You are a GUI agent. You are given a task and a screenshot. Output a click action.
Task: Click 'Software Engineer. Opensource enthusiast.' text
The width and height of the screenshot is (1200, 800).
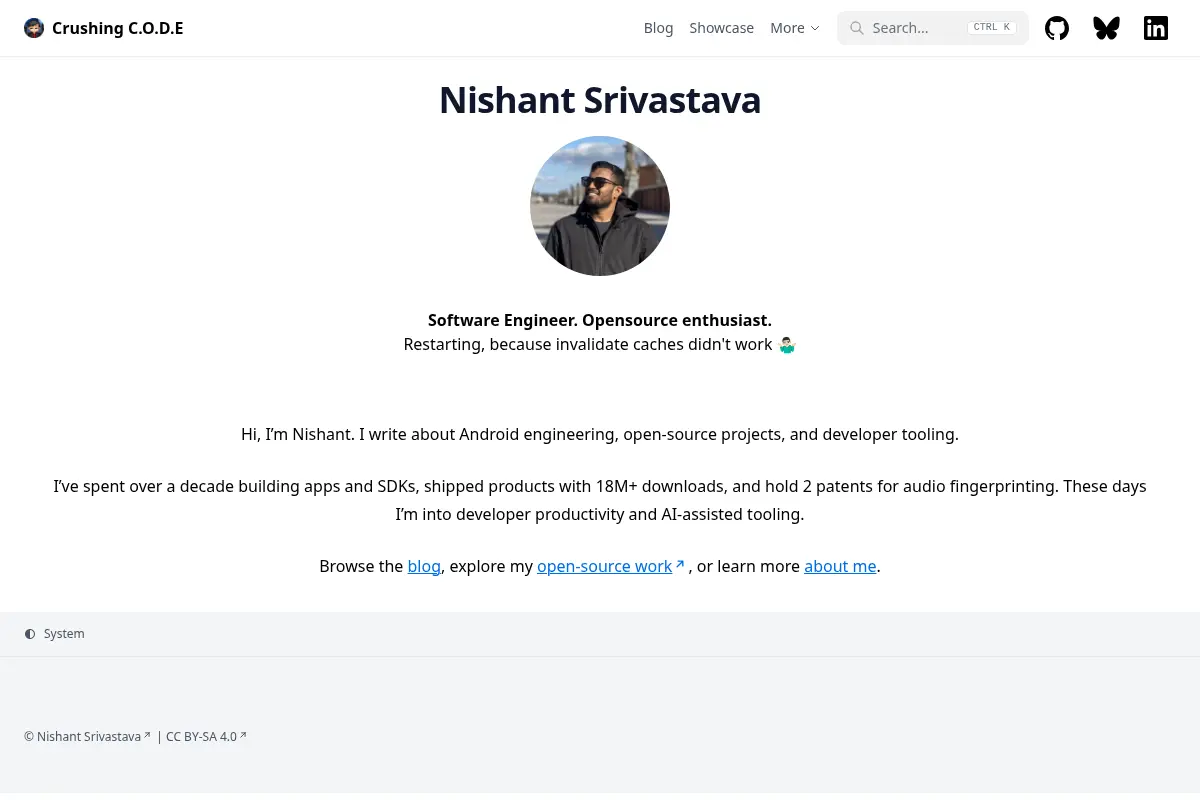click(600, 320)
